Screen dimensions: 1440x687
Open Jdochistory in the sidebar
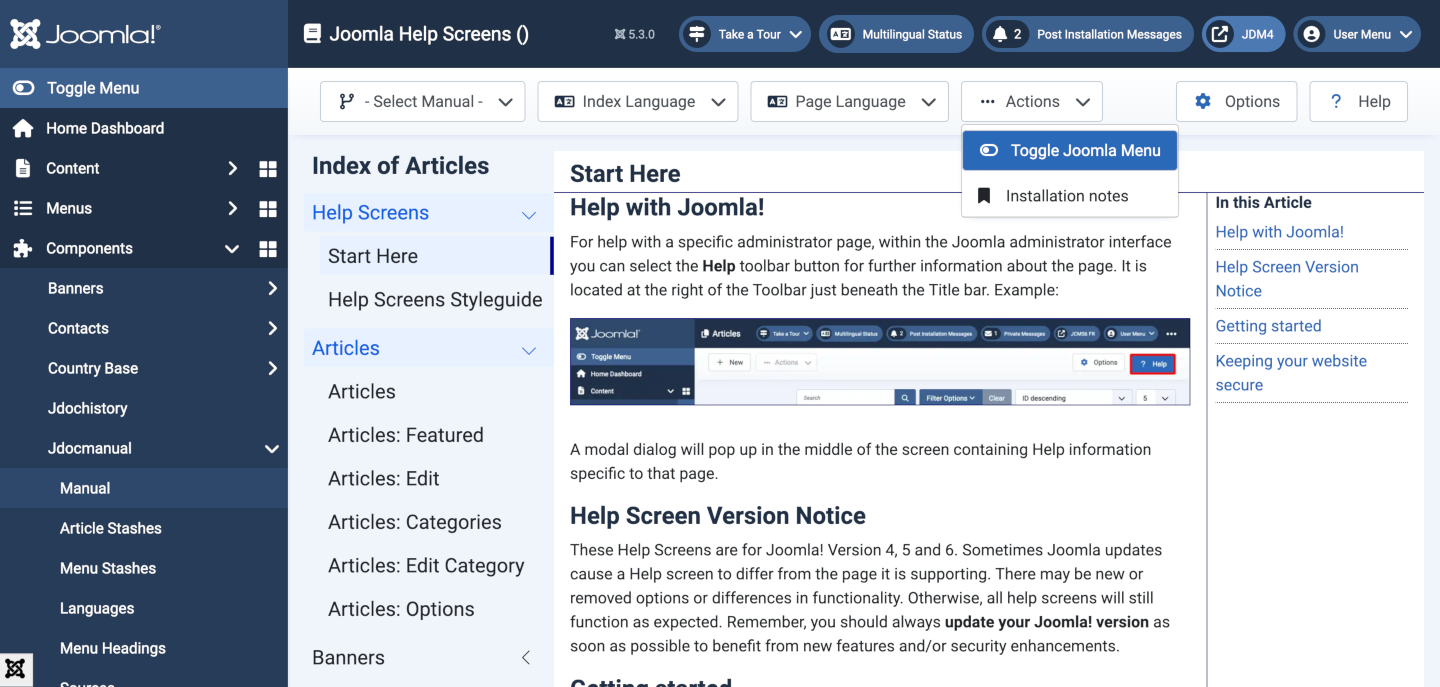tap(144, 408)
